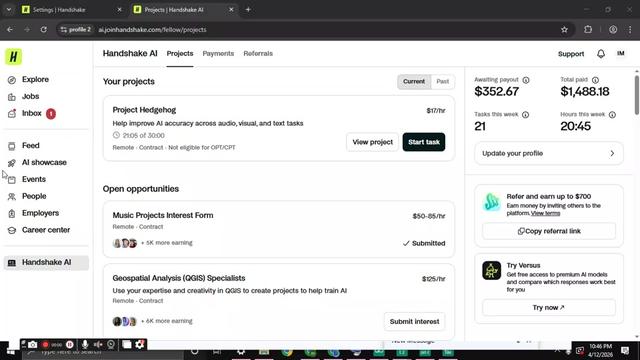
Task: Click View project for Project Hedgehog
Action: pyautogui.click(x=372, y=142)
